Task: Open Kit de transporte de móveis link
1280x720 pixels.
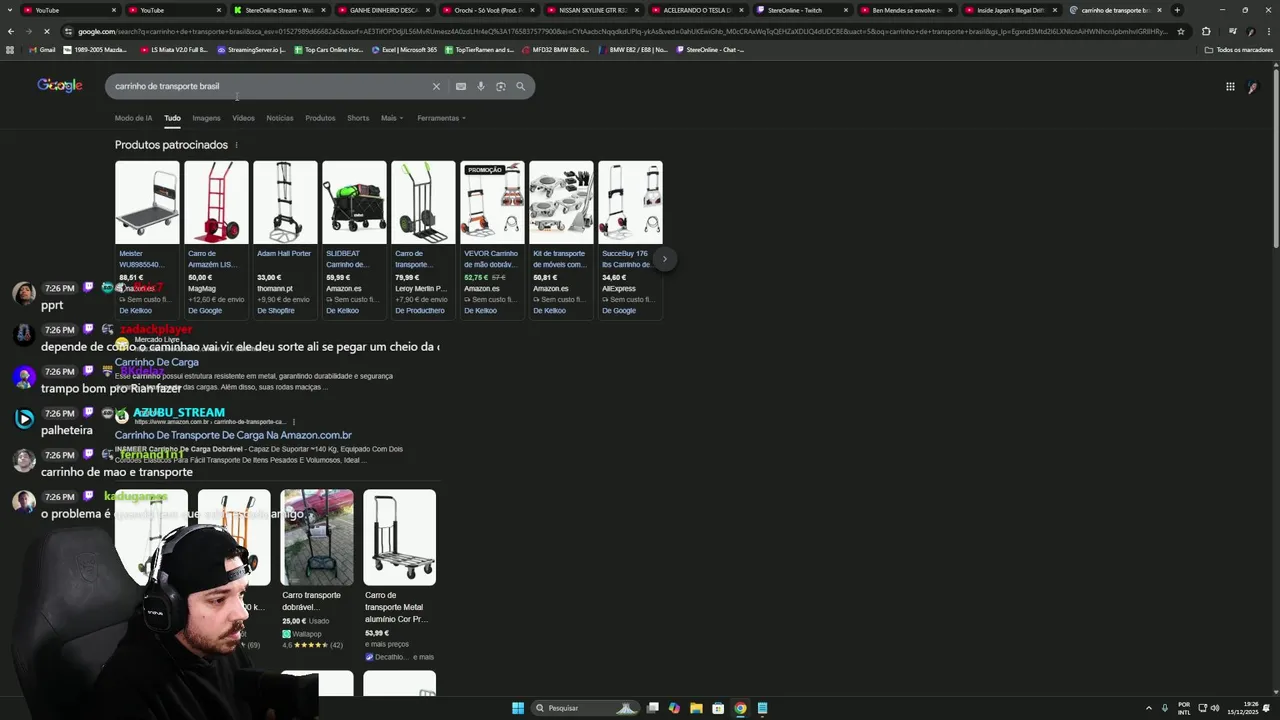Action: 559,259
